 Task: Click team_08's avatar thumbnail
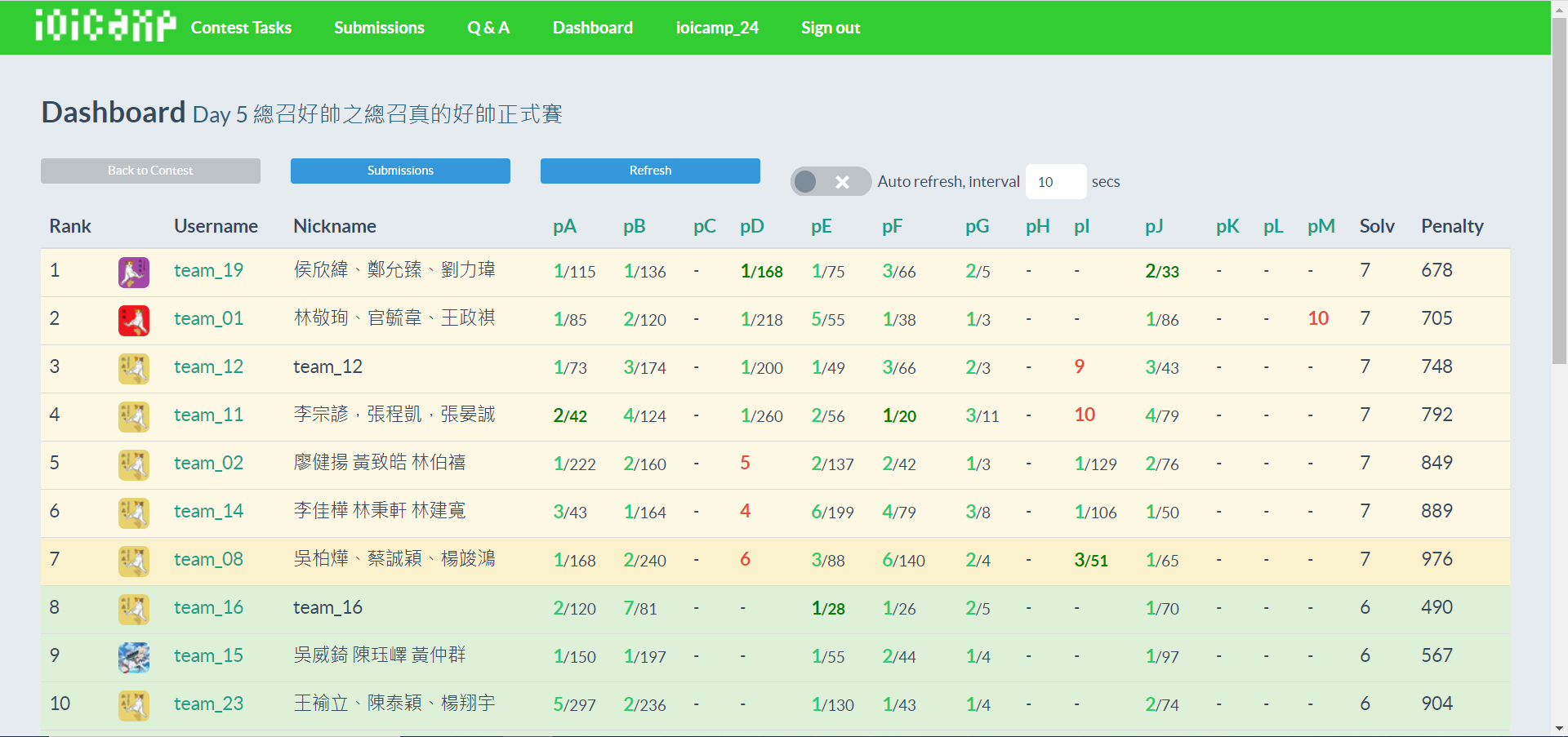point(134,562)
